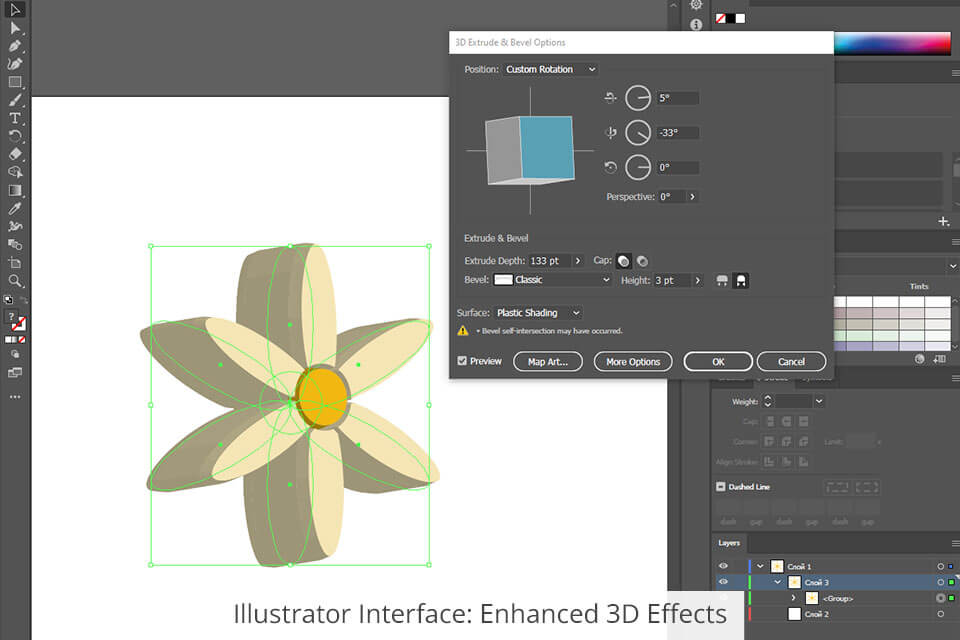
Task: Click the fill/stroke swatch in toolbar
Action: [17, 321]
